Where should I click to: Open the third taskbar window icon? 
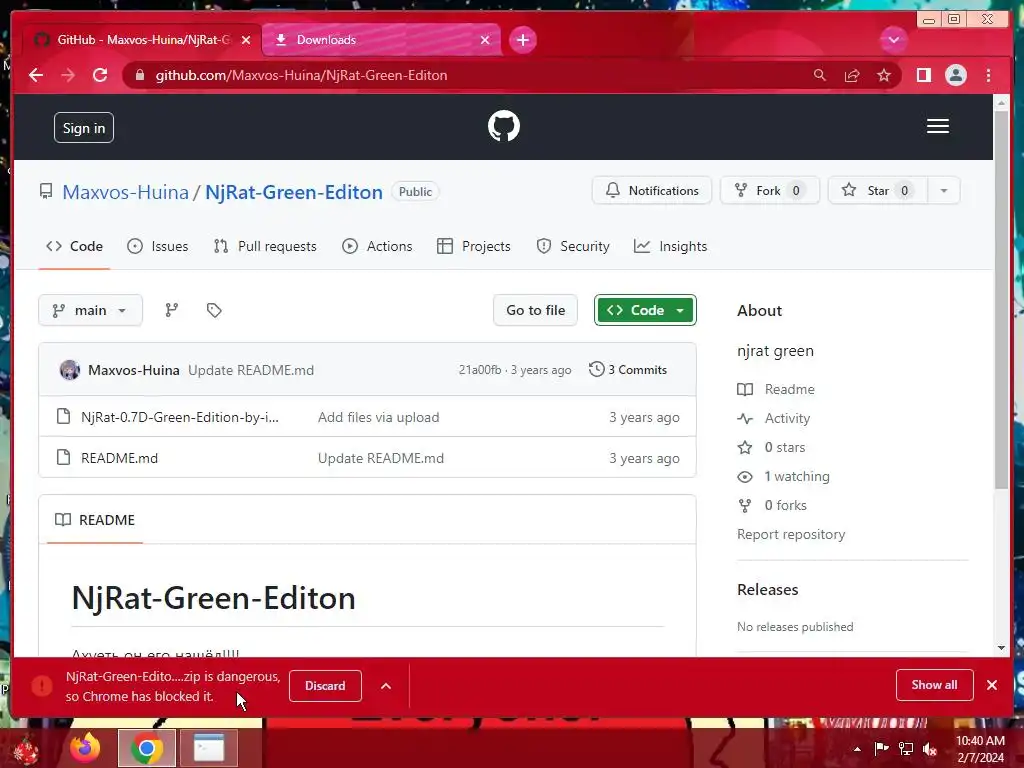pyautogui.click(x=209, y=748)
